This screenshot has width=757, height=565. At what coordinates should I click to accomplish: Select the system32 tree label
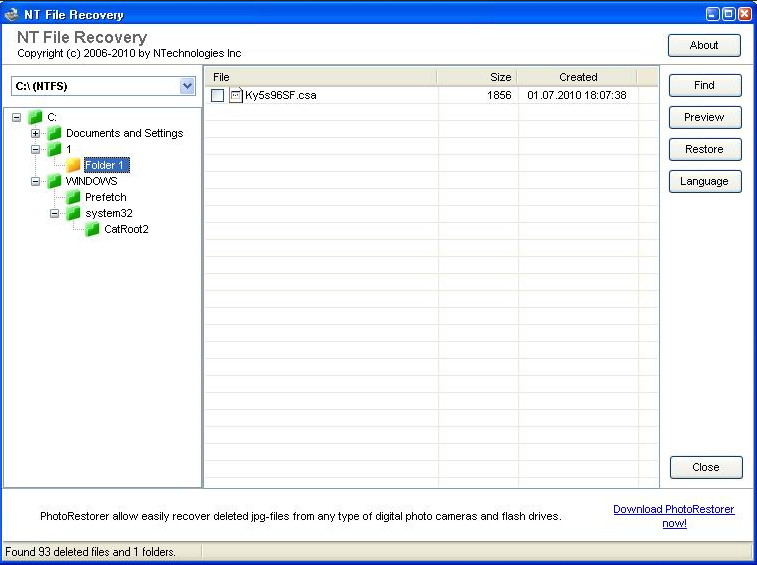point(109,213)
